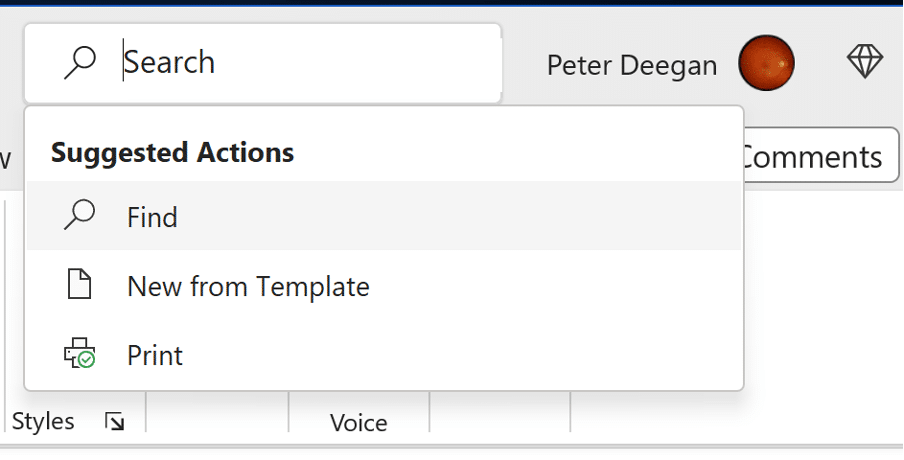Screen dimensions: 904x460
Task: Choose New from Template suggestion
Action: 384,285
